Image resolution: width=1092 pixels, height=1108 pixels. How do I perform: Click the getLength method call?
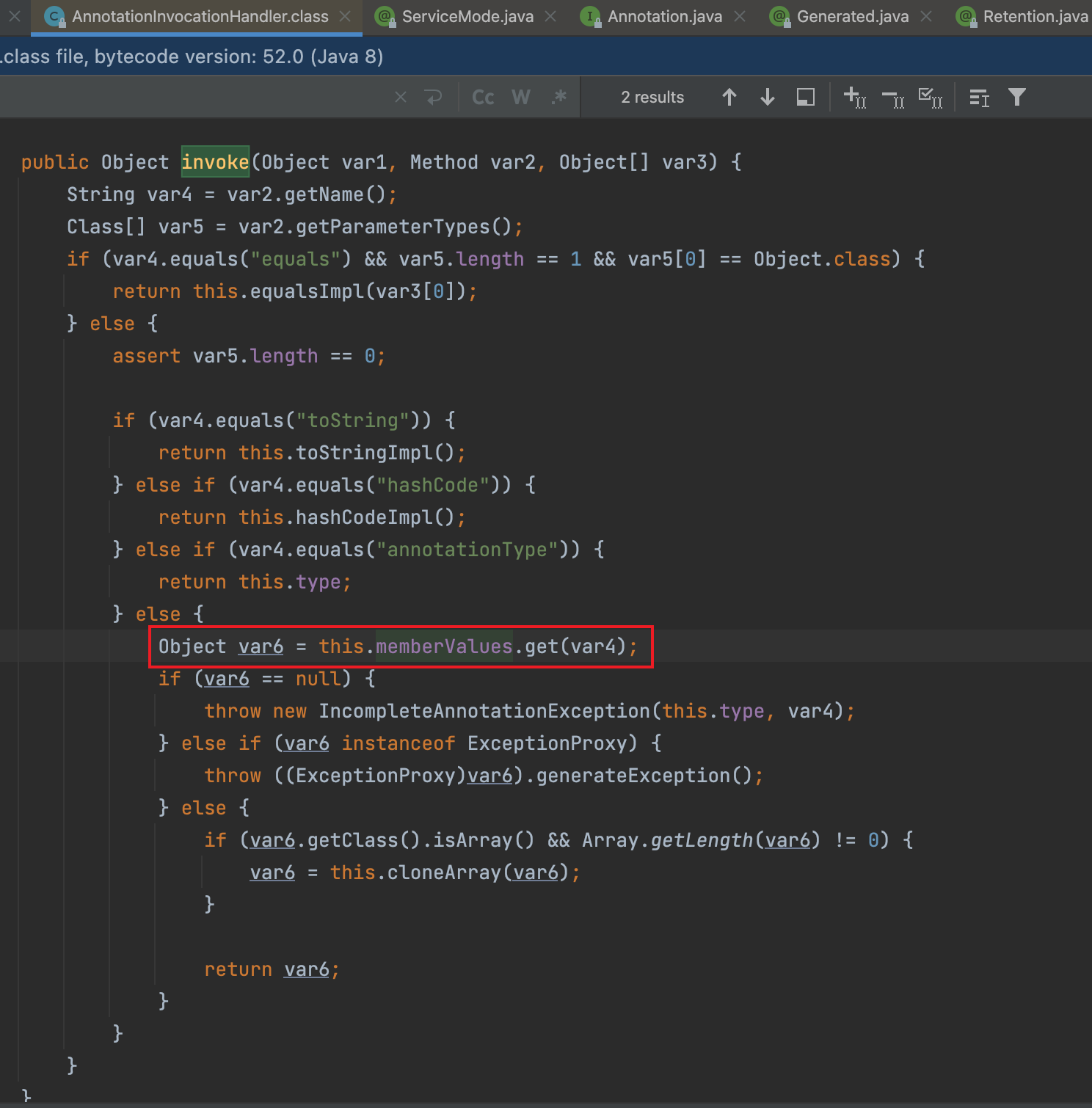point(702,839)
